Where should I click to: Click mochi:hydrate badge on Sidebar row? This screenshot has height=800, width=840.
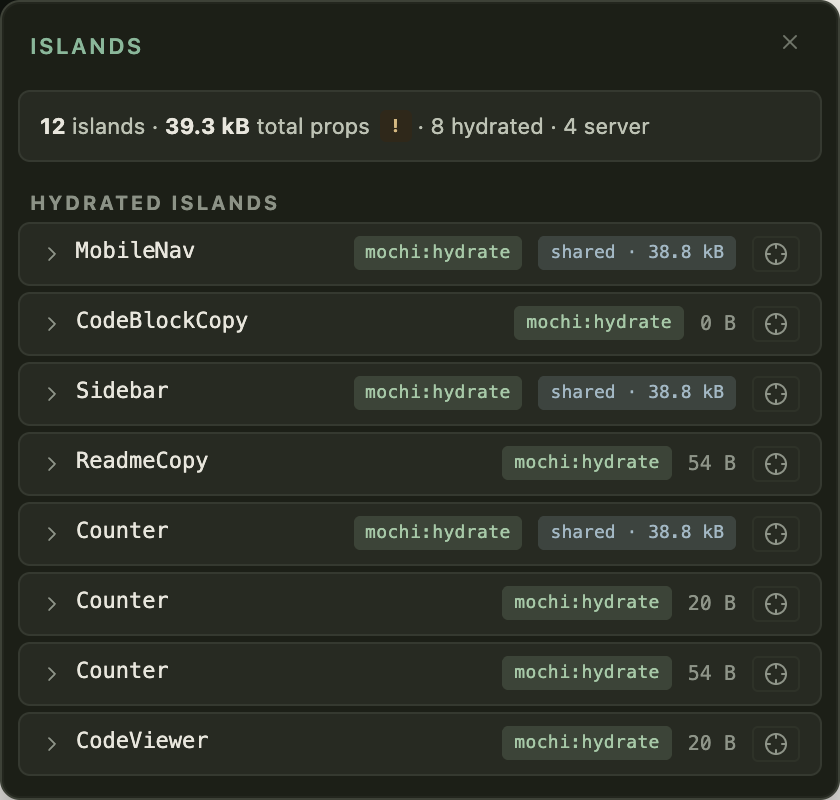click(x=438, y=393)
